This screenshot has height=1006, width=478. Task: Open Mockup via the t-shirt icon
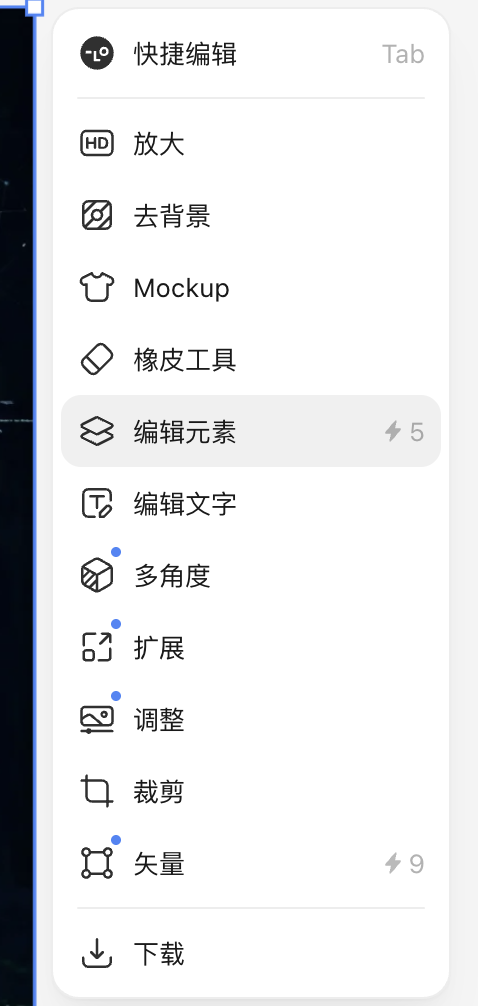coord(97,287)
